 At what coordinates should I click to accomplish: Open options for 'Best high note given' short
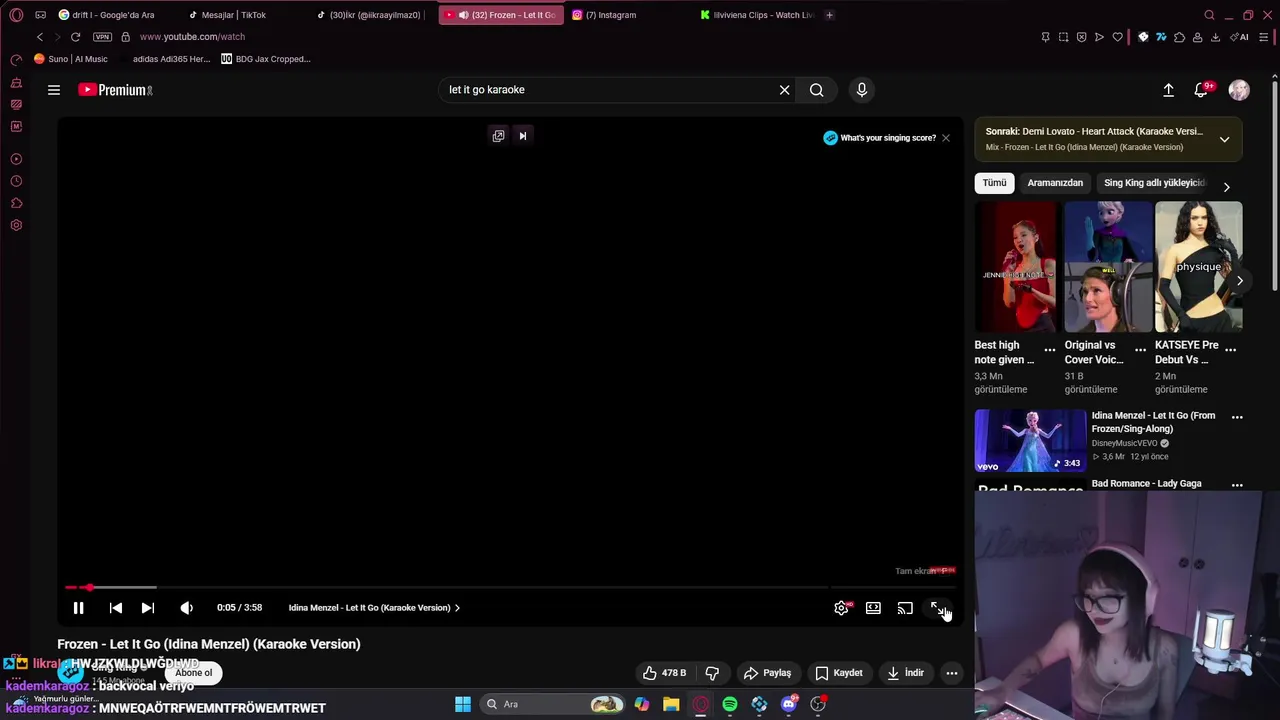[1050, 350]
